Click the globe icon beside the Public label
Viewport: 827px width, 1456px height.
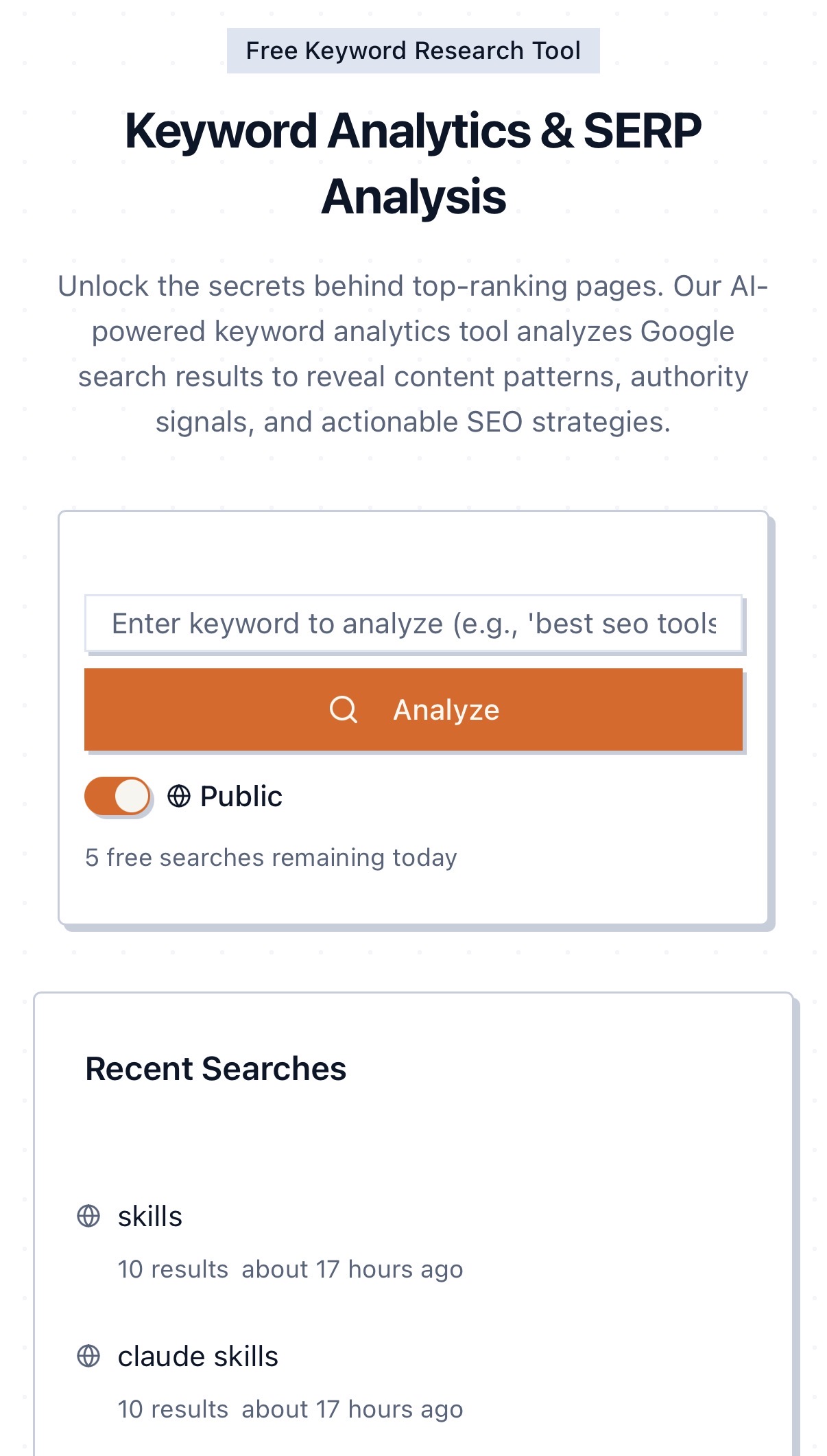click(179, 797)
